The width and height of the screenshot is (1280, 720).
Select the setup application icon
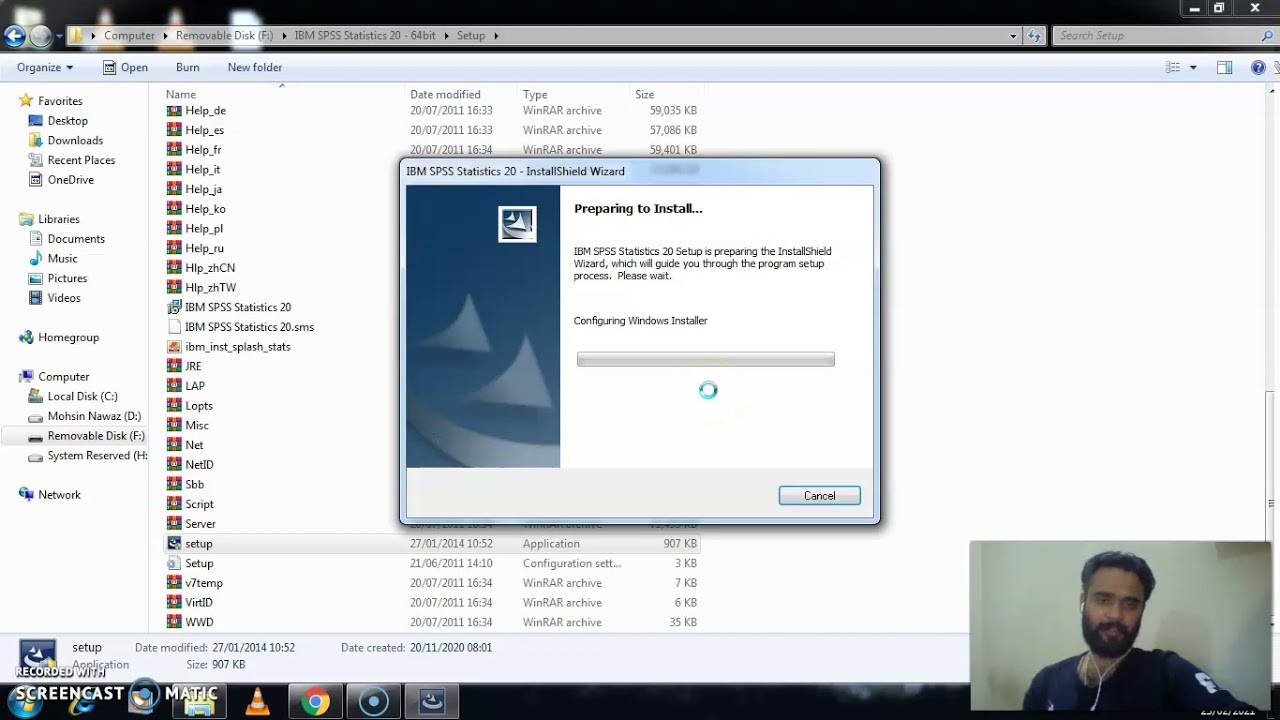(174, 544)
